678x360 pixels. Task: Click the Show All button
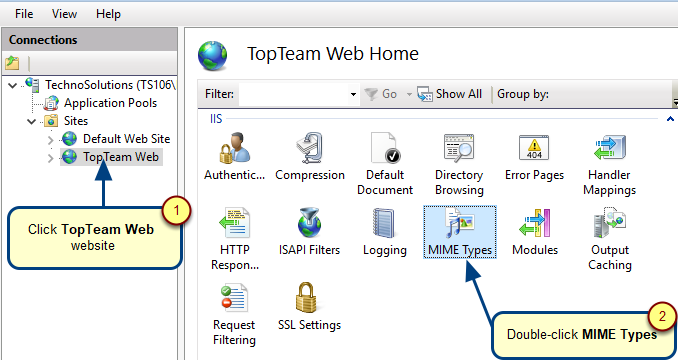tap(450, 94)
